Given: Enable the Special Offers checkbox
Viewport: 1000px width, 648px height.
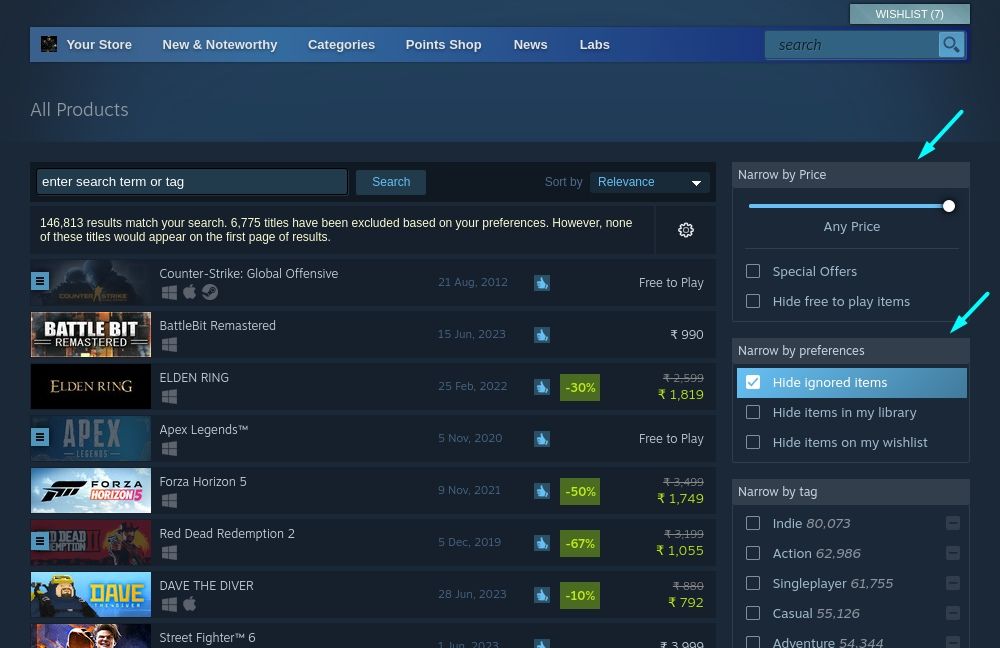Looking at the screenshot, I should pos(753,271).
